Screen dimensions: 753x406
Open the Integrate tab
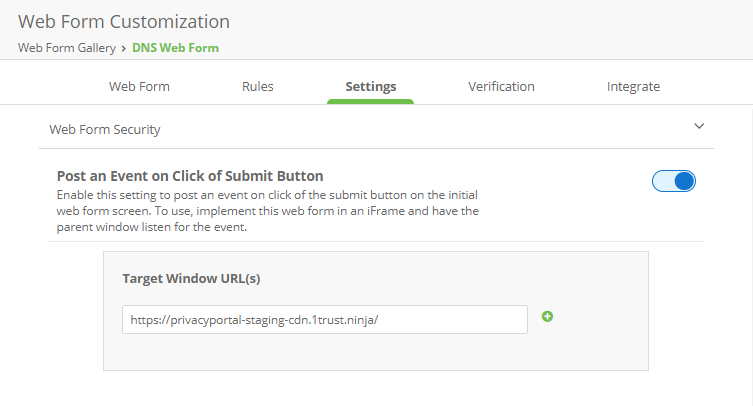633,87
